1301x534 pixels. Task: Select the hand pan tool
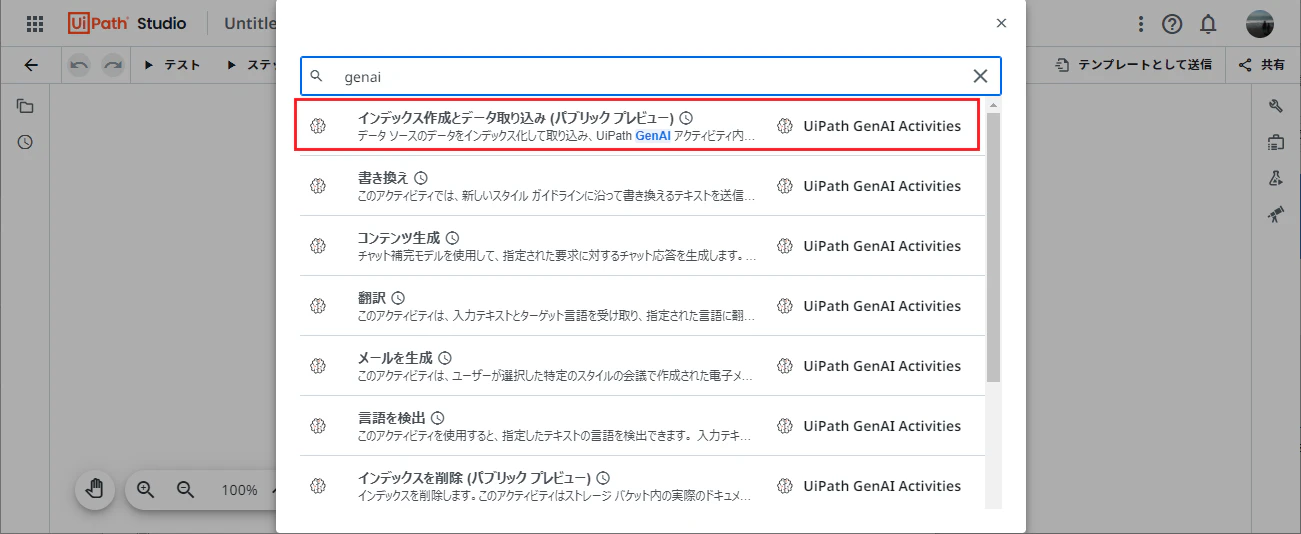pos(95,490)
